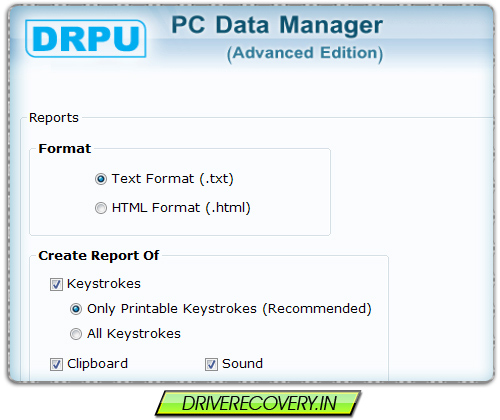Click the Reports group label
The width and height of the screenshot is (500, 420).
click(x=54, y=118)
